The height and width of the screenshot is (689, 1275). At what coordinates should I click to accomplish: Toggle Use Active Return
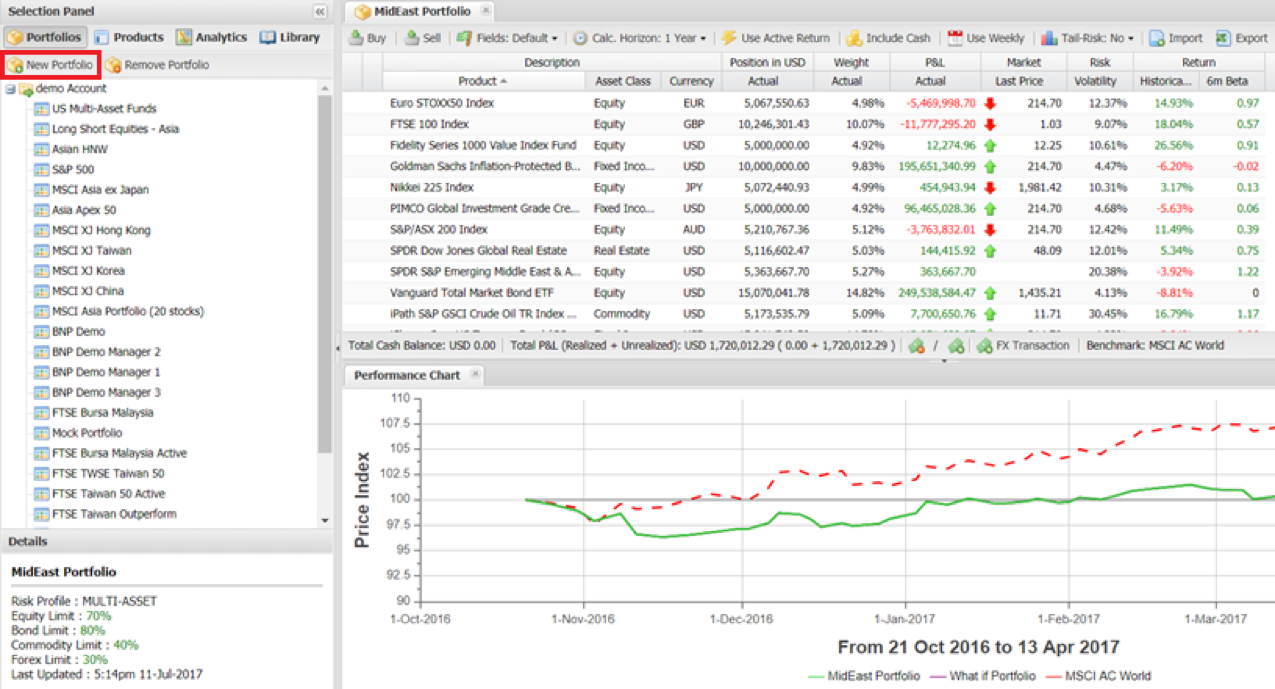click(775, 38)
